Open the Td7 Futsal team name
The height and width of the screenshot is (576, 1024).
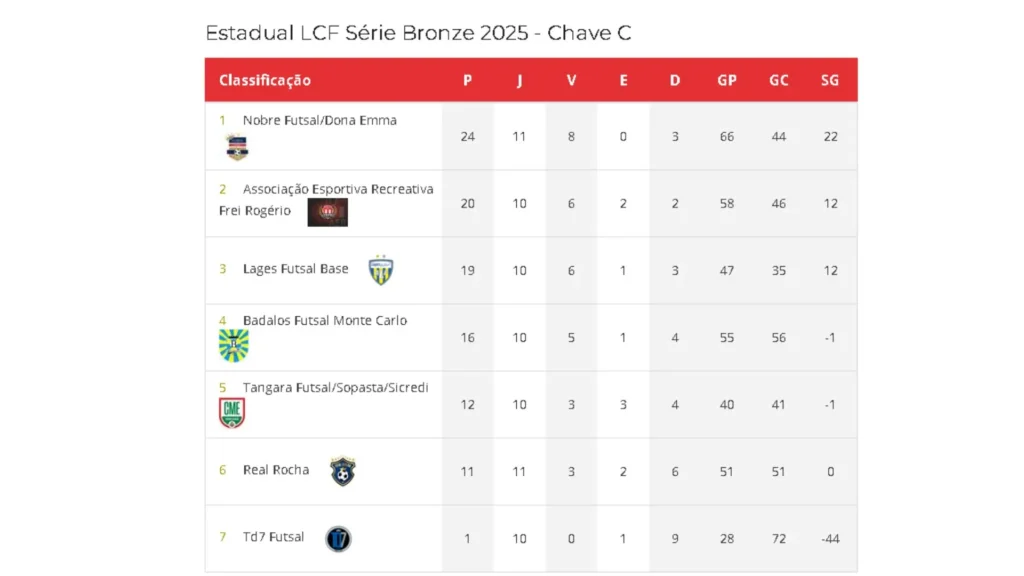coord(274,537)
